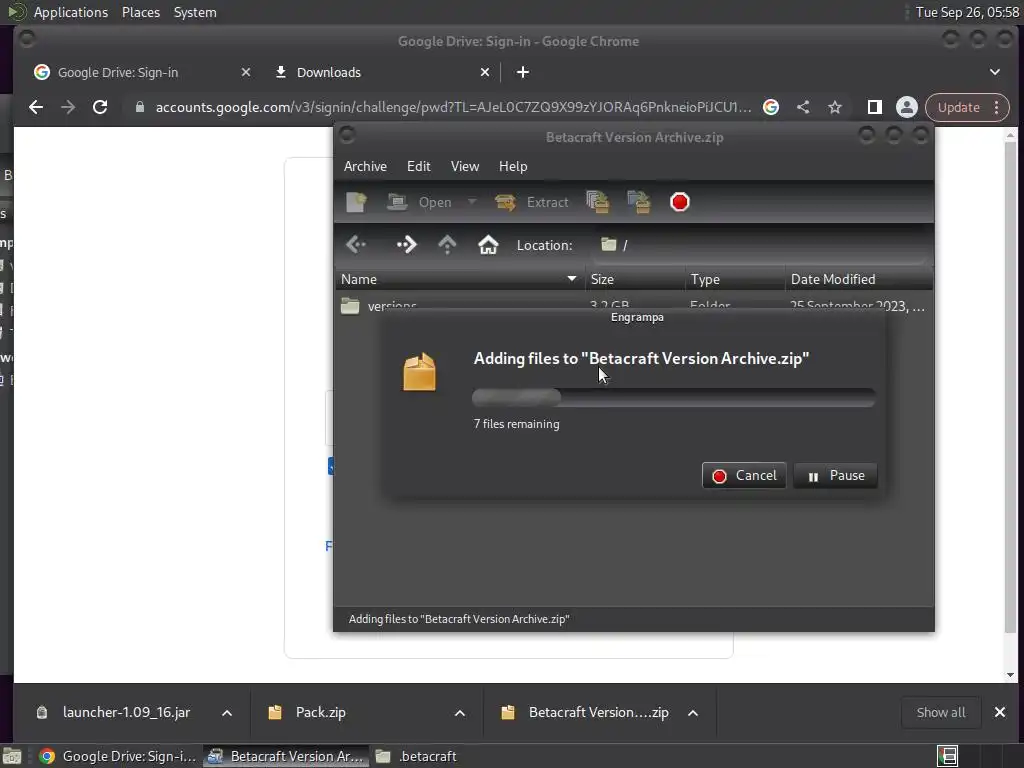The width and height of the screenshot is (1024, 768).
Task: Open the Chrome profile avatar
Action: click(906, 107)
